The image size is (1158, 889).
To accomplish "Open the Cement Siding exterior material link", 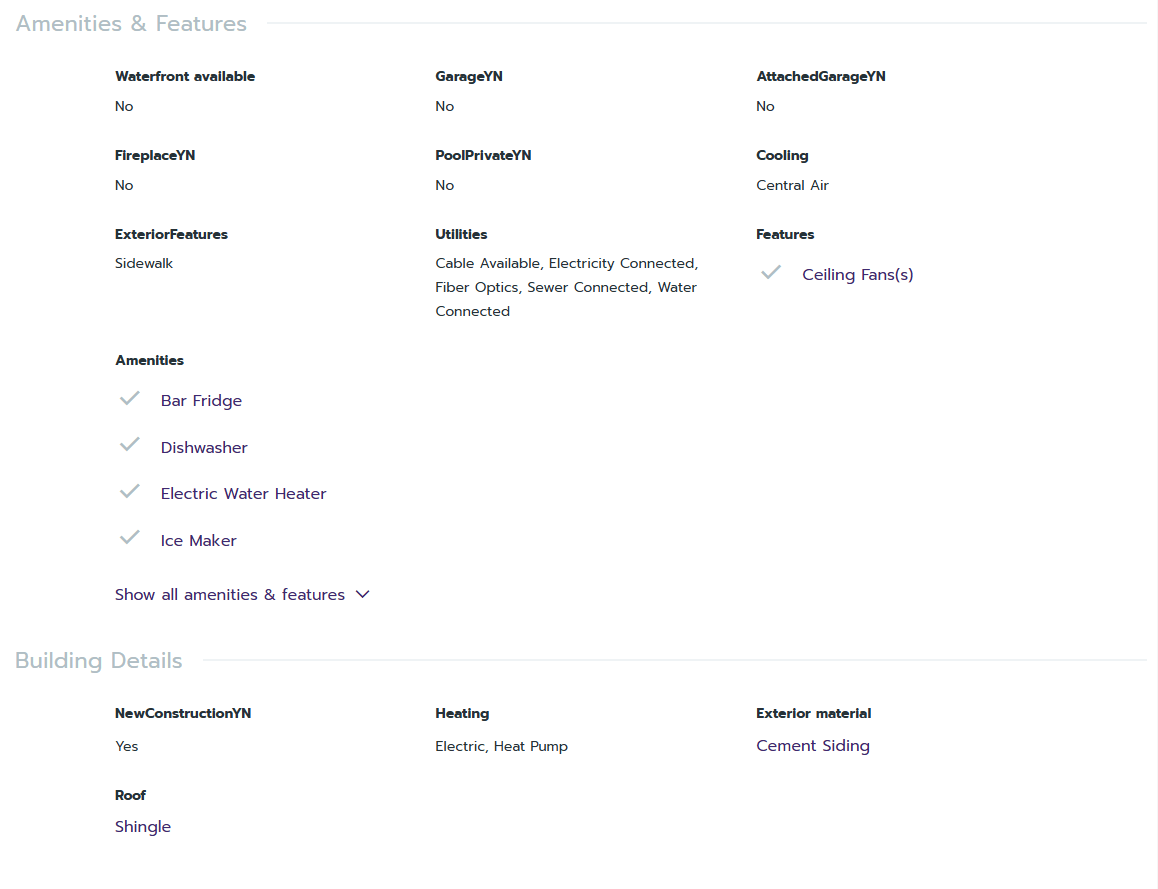I will (x=812, y=745).
